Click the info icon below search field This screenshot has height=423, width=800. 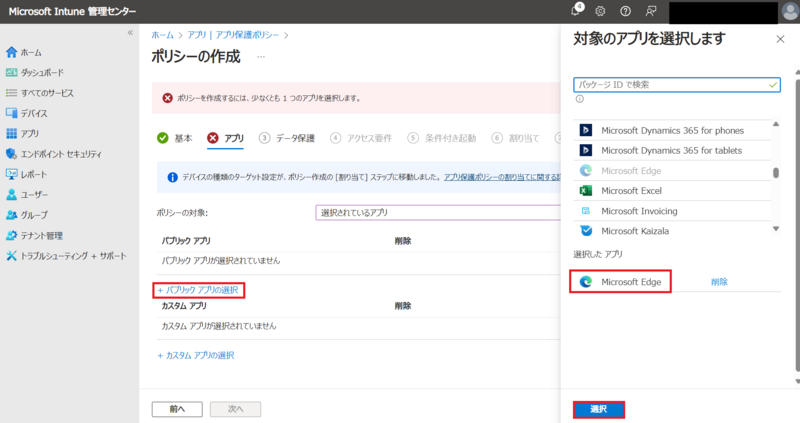[x=580, y=99]
